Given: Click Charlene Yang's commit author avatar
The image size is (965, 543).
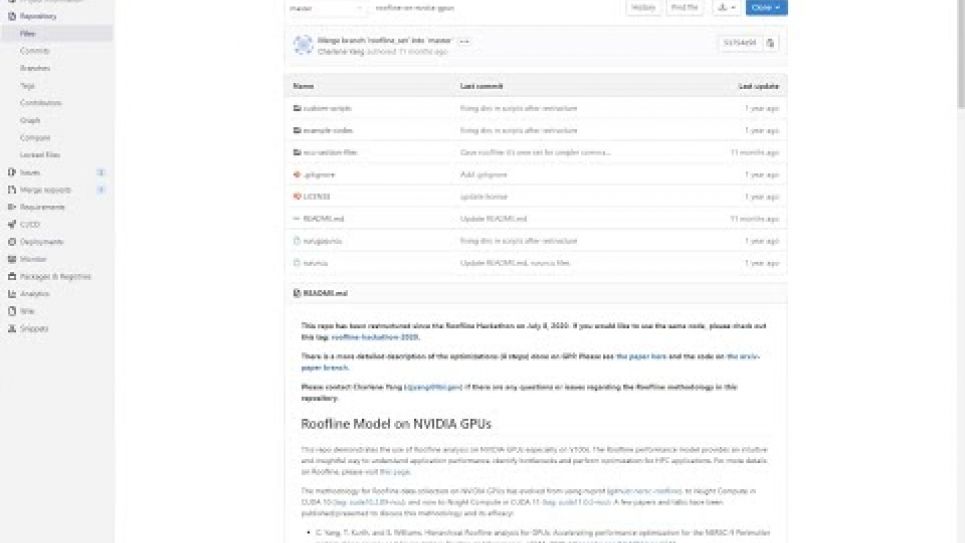Looking at the screenshot, I should pos(302,45).
